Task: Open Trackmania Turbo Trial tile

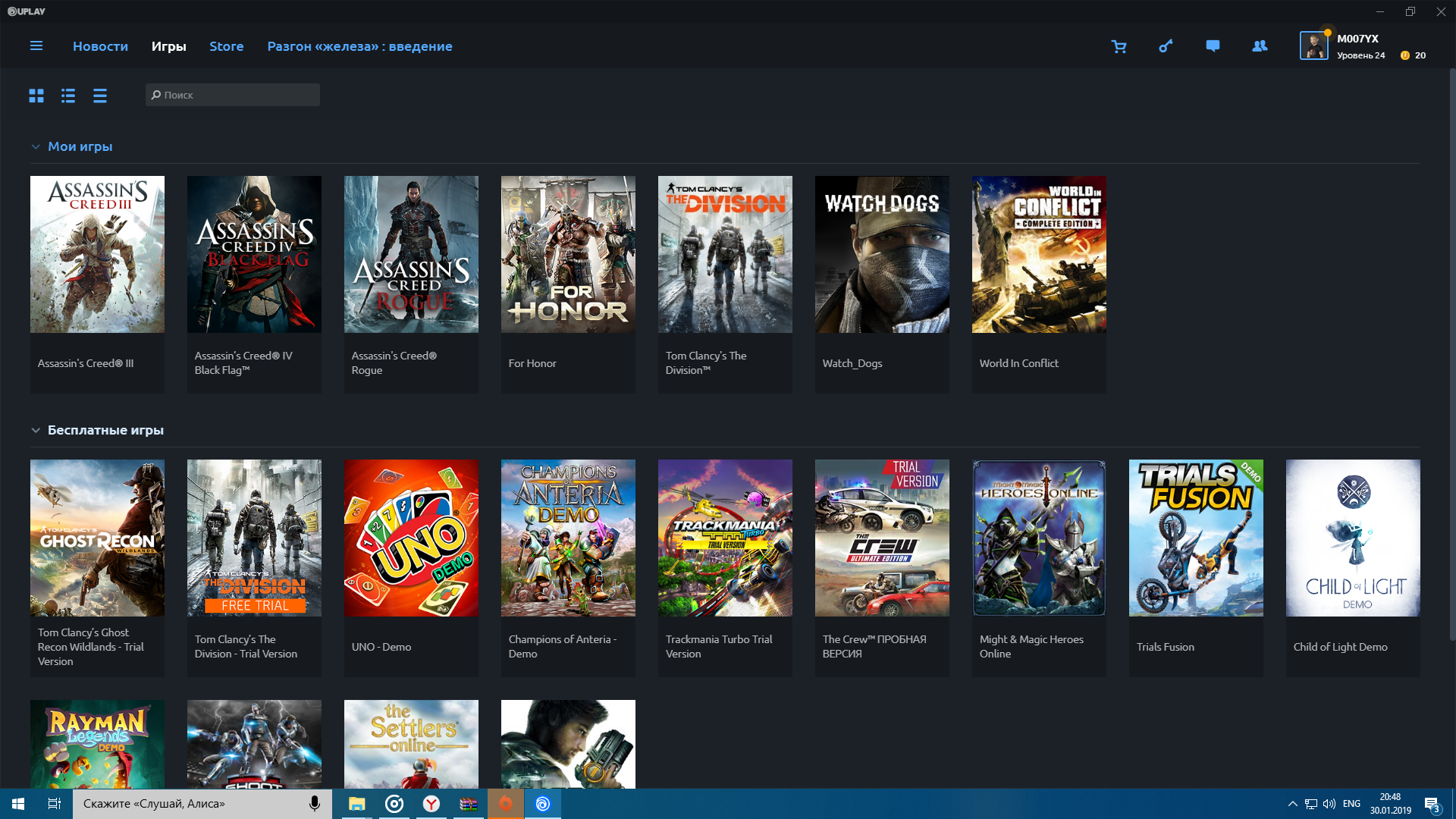Action: point(725,568)
